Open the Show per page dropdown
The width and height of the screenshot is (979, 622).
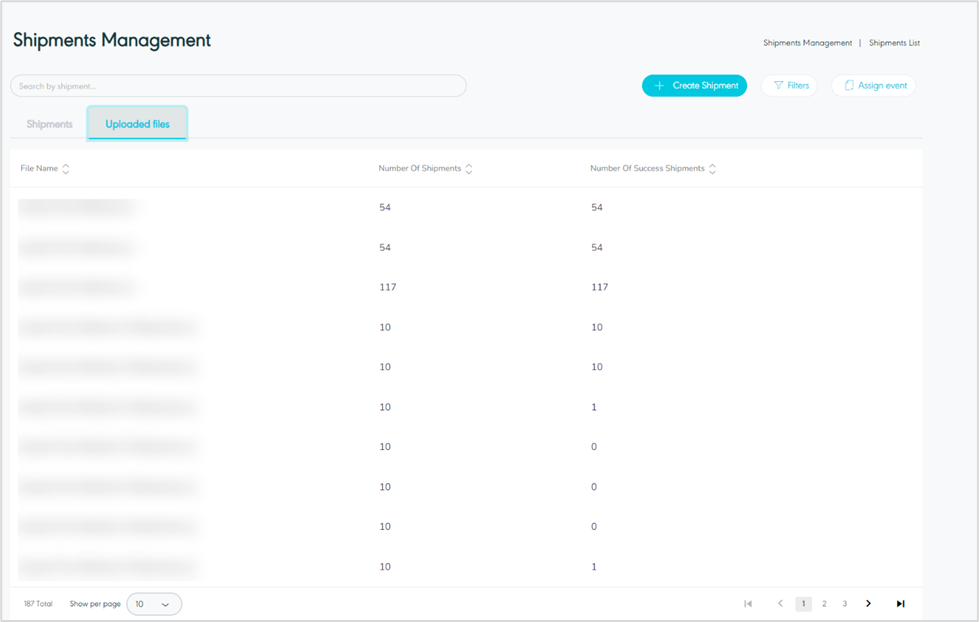pyautogui.click(x=154, y=604)
